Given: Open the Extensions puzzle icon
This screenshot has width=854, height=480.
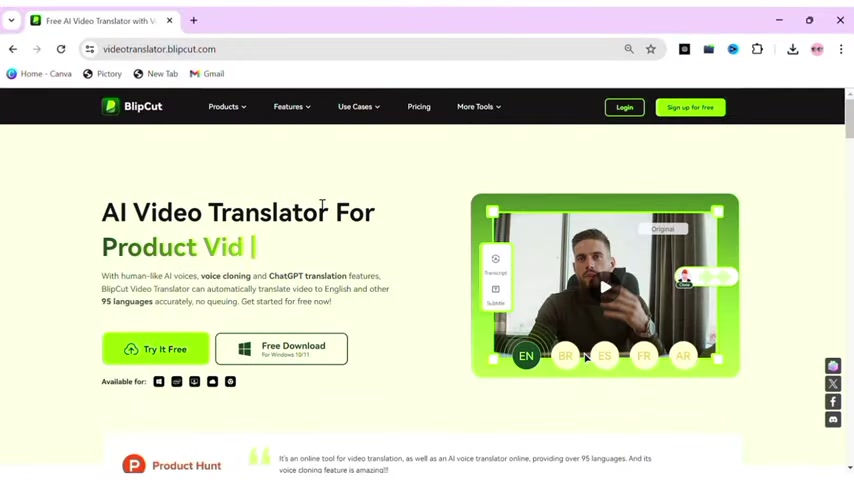Looking at the screenshot, I should tap(757, 49).
